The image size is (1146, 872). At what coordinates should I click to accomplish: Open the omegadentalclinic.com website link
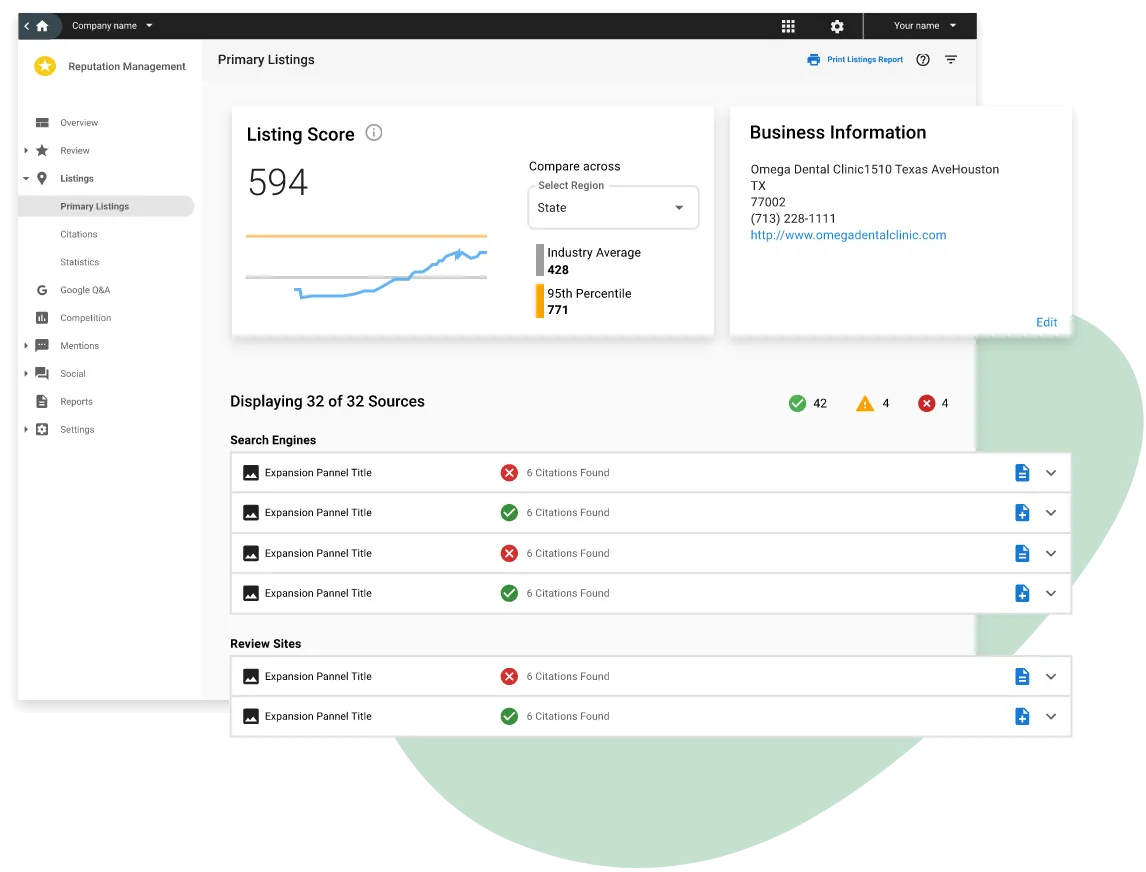(848, 235)
